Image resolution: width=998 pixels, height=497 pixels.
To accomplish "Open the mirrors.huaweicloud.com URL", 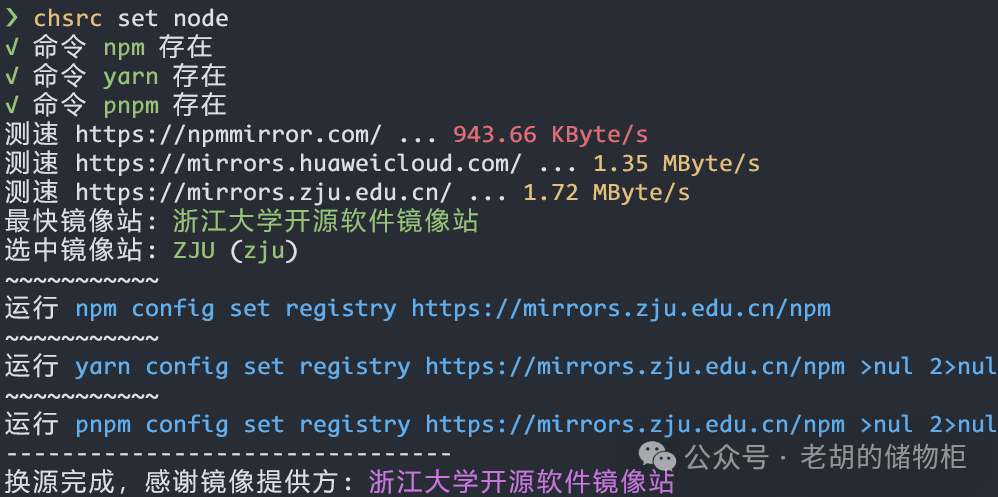I will click(x=299, y=164).
